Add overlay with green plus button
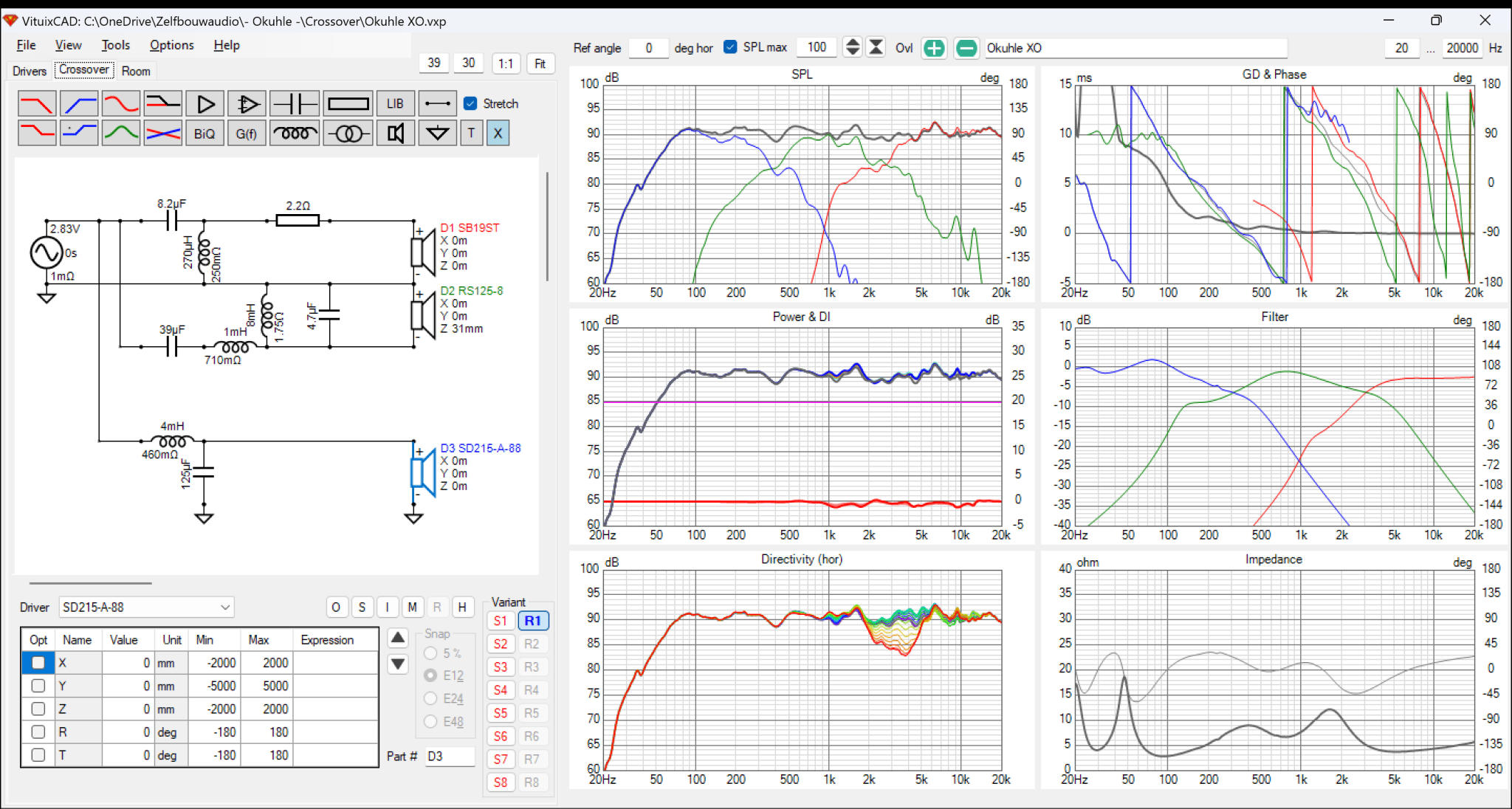 click(934, 48)
